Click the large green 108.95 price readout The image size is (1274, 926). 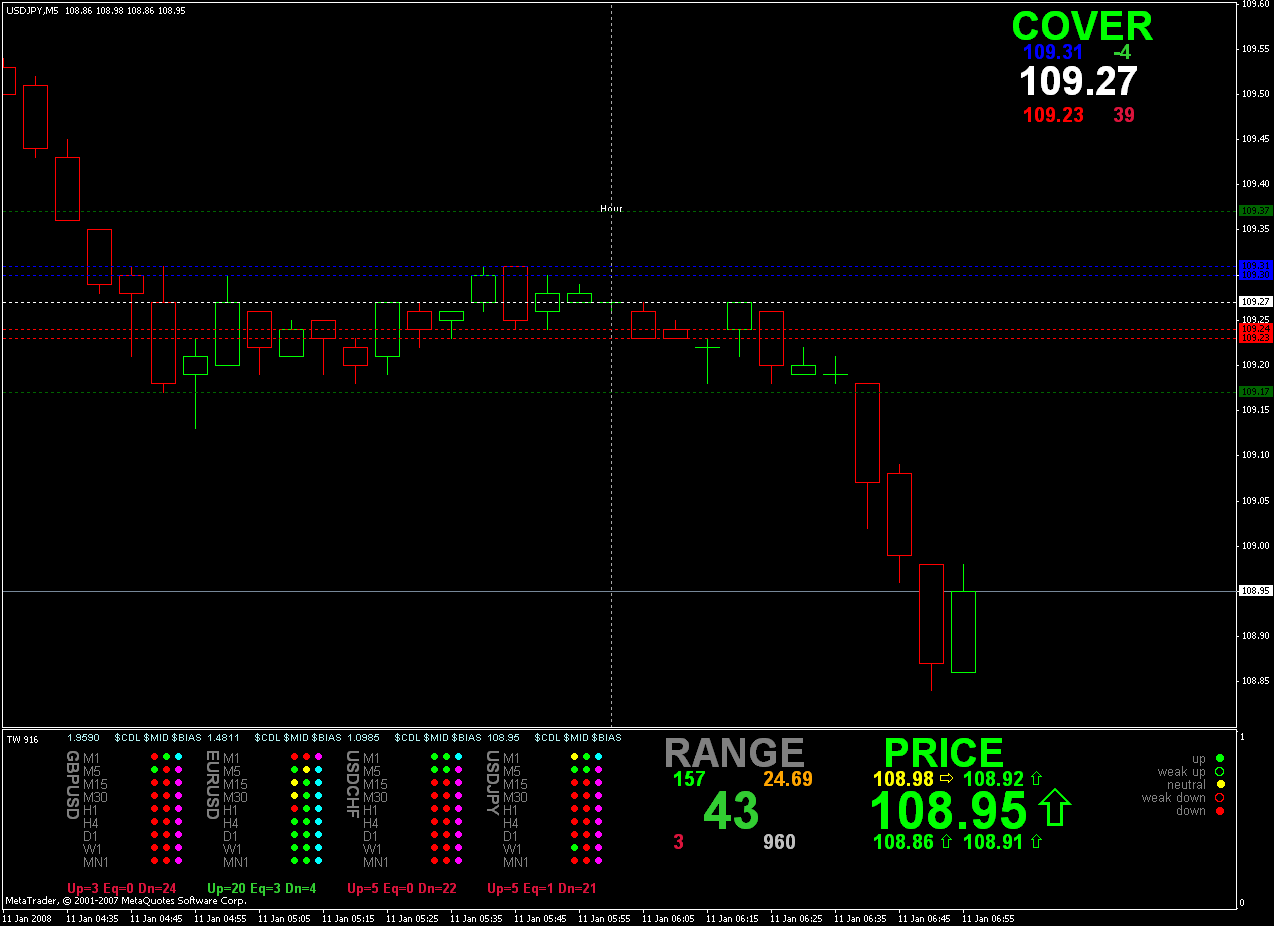coord(949,811)
